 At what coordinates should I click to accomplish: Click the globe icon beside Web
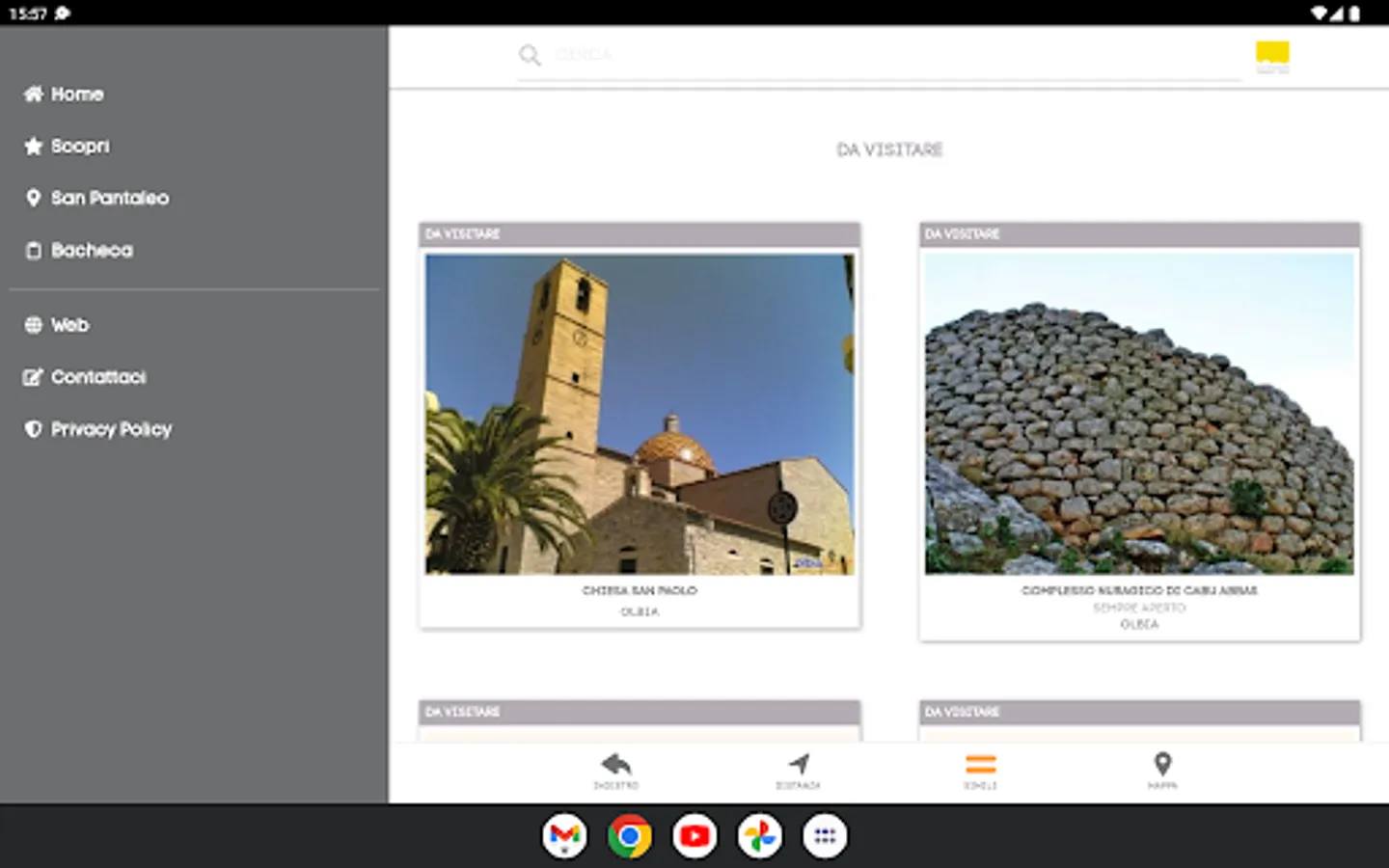point(34,325)
